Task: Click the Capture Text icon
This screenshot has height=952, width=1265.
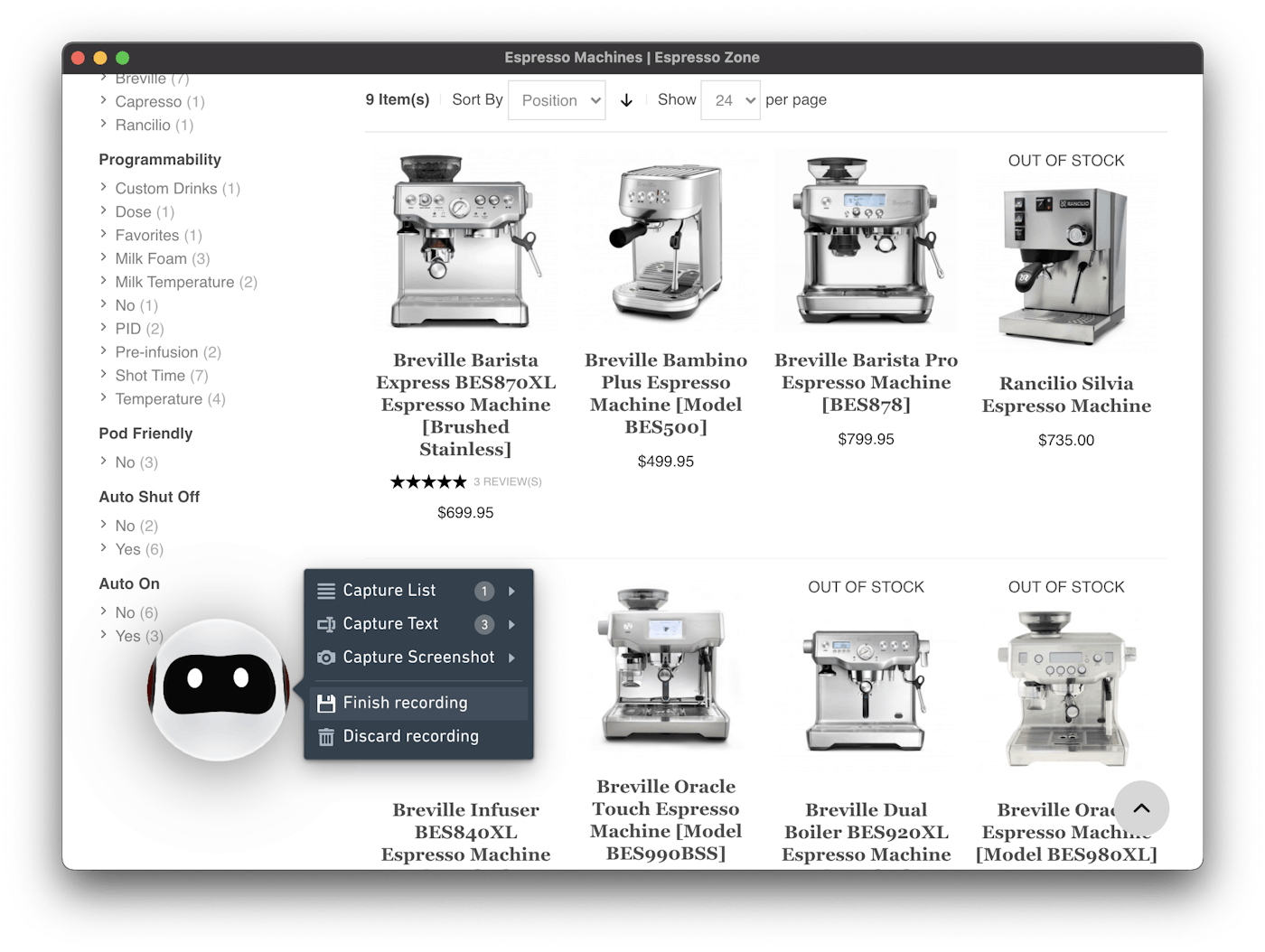Action: (326, 624)
